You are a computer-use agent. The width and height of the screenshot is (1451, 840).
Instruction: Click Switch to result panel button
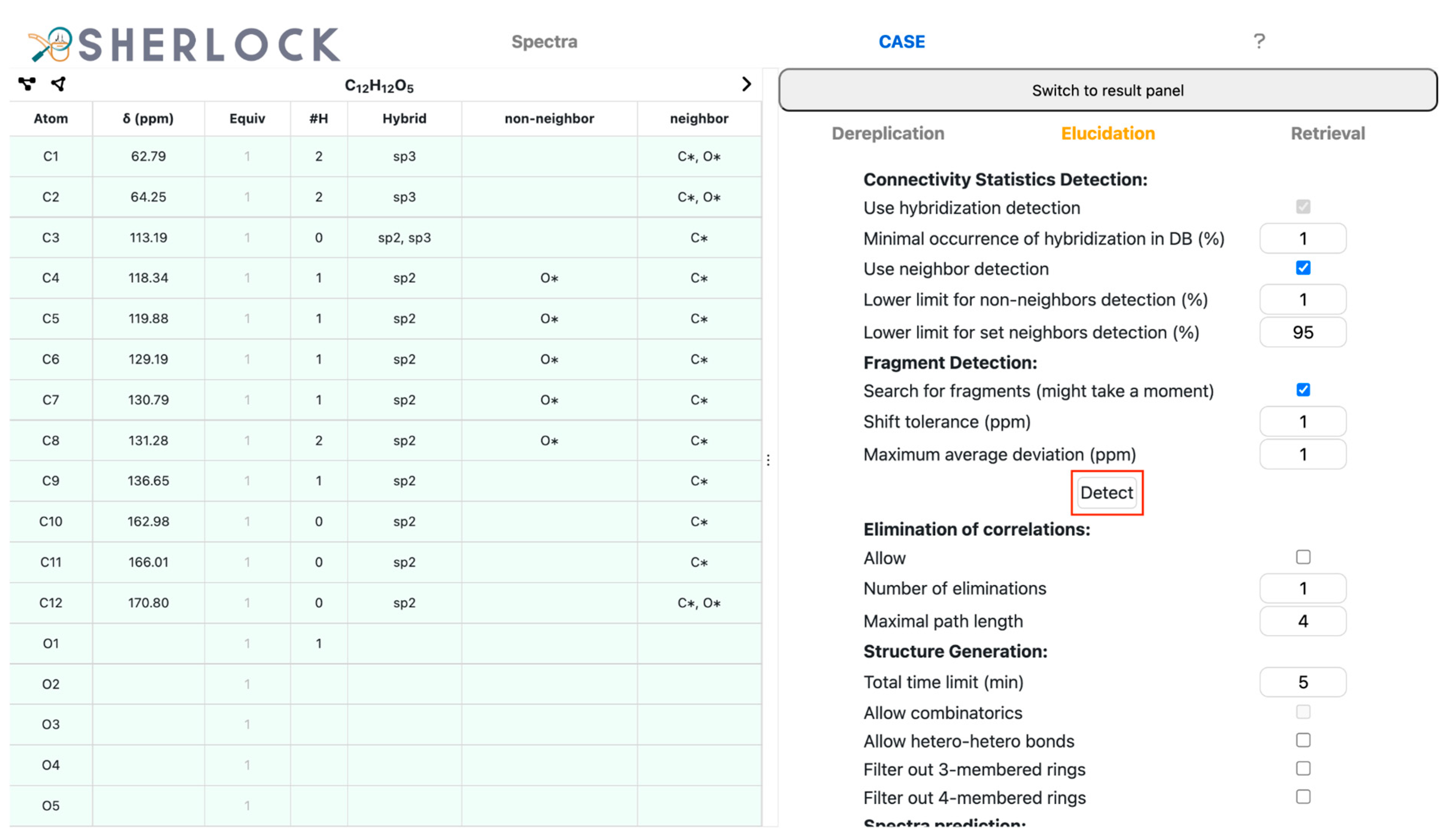1107,90
